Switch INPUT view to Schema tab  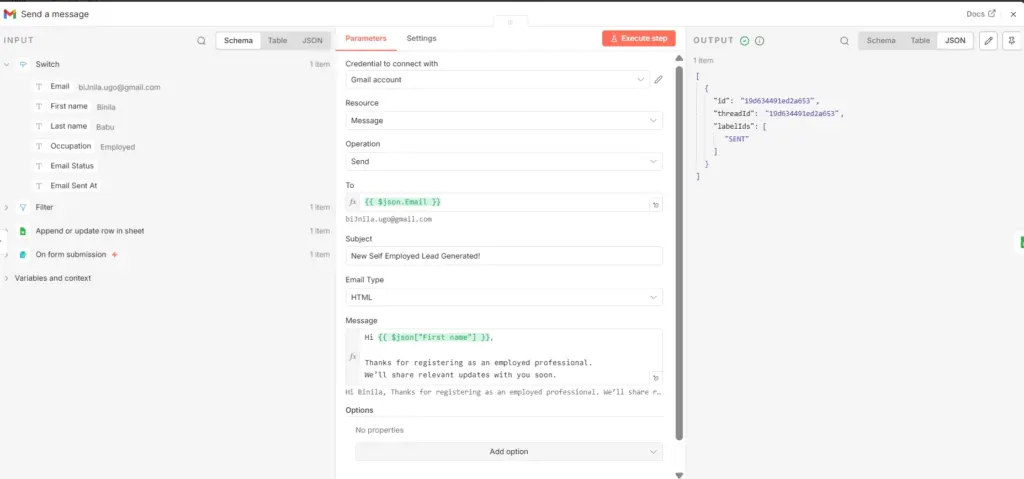coord(238,41)
